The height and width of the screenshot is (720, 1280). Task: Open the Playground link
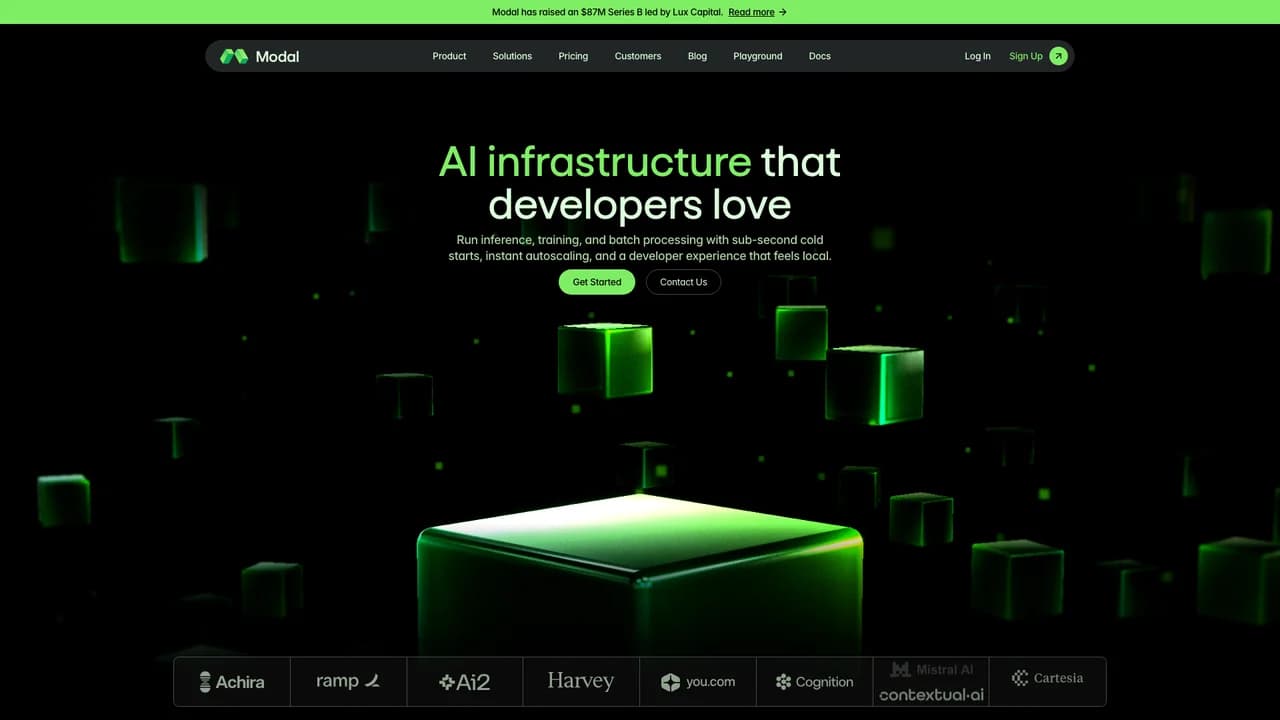tap(758, 56)
